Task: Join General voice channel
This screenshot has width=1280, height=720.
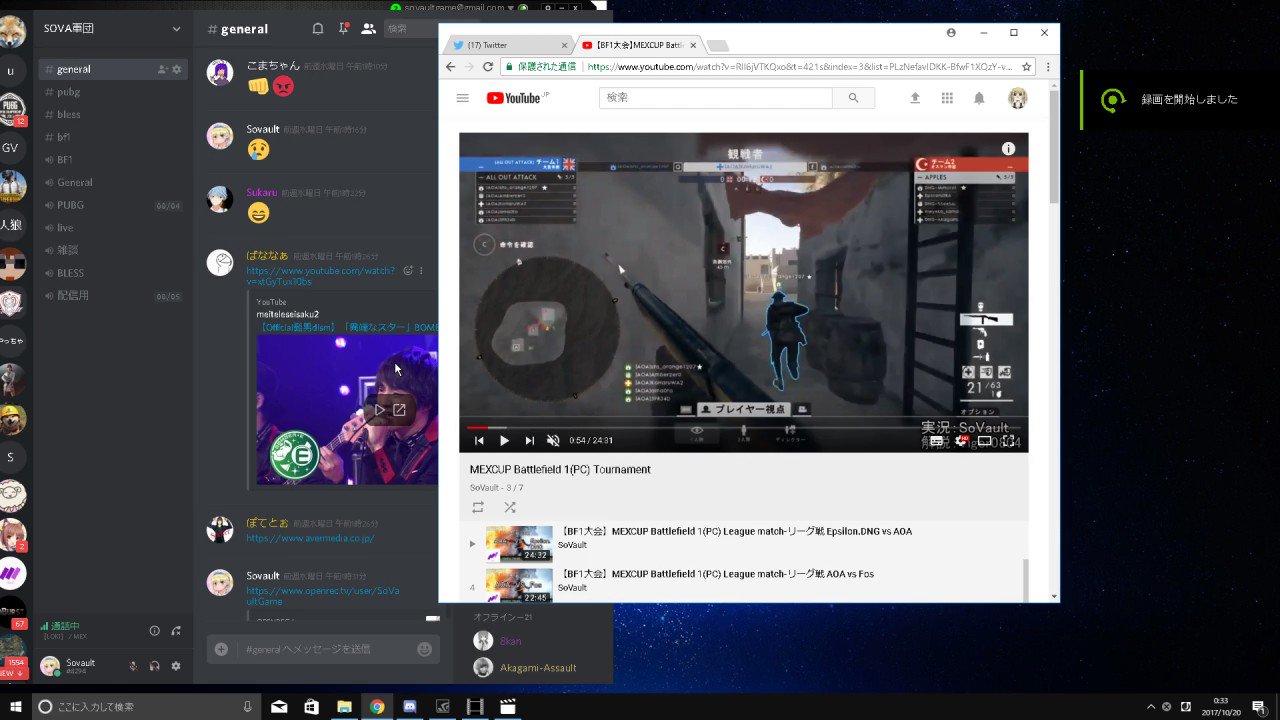Action: 113,182
